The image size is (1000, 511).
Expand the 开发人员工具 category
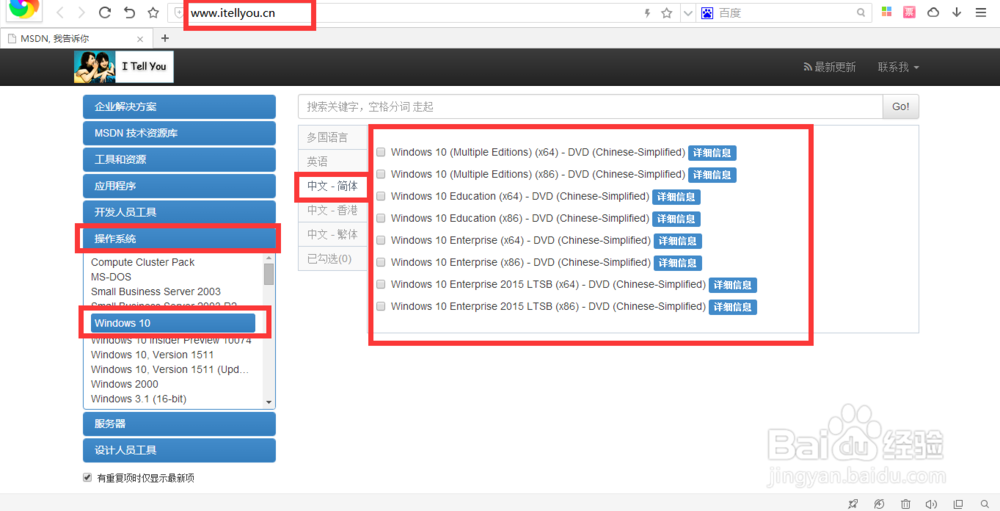point(179,212)
